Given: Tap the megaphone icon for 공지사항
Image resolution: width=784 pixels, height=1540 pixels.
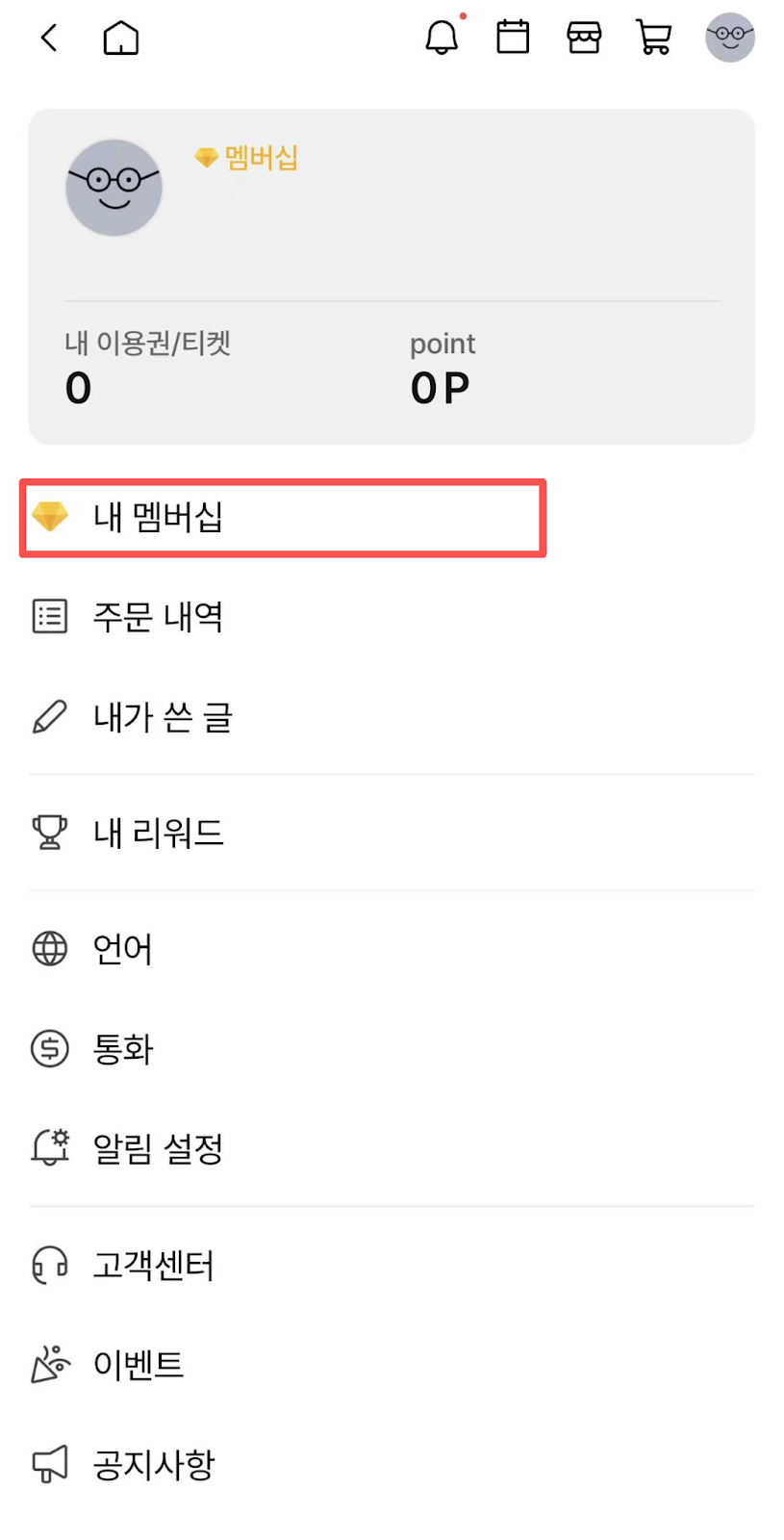Looking at the screenshot, I should pos(50,1464).
